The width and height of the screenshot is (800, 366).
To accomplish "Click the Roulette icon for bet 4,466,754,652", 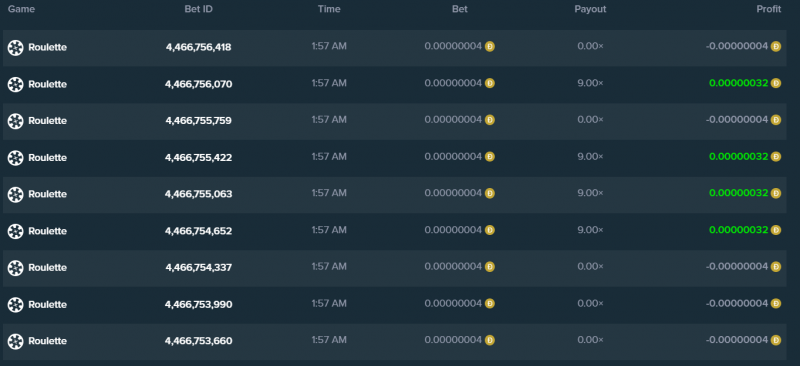I will 16,232.
